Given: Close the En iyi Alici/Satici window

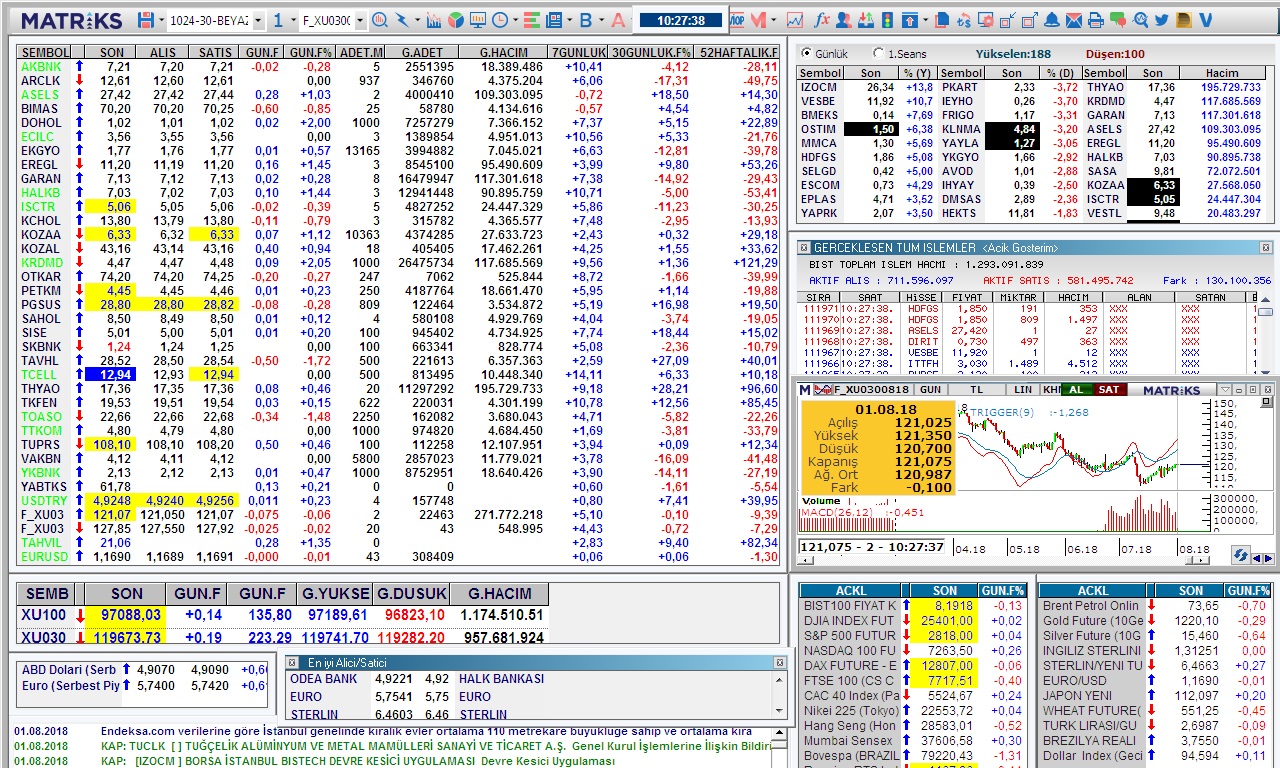Looking at the screenshot, I should (x=779, y=662).
